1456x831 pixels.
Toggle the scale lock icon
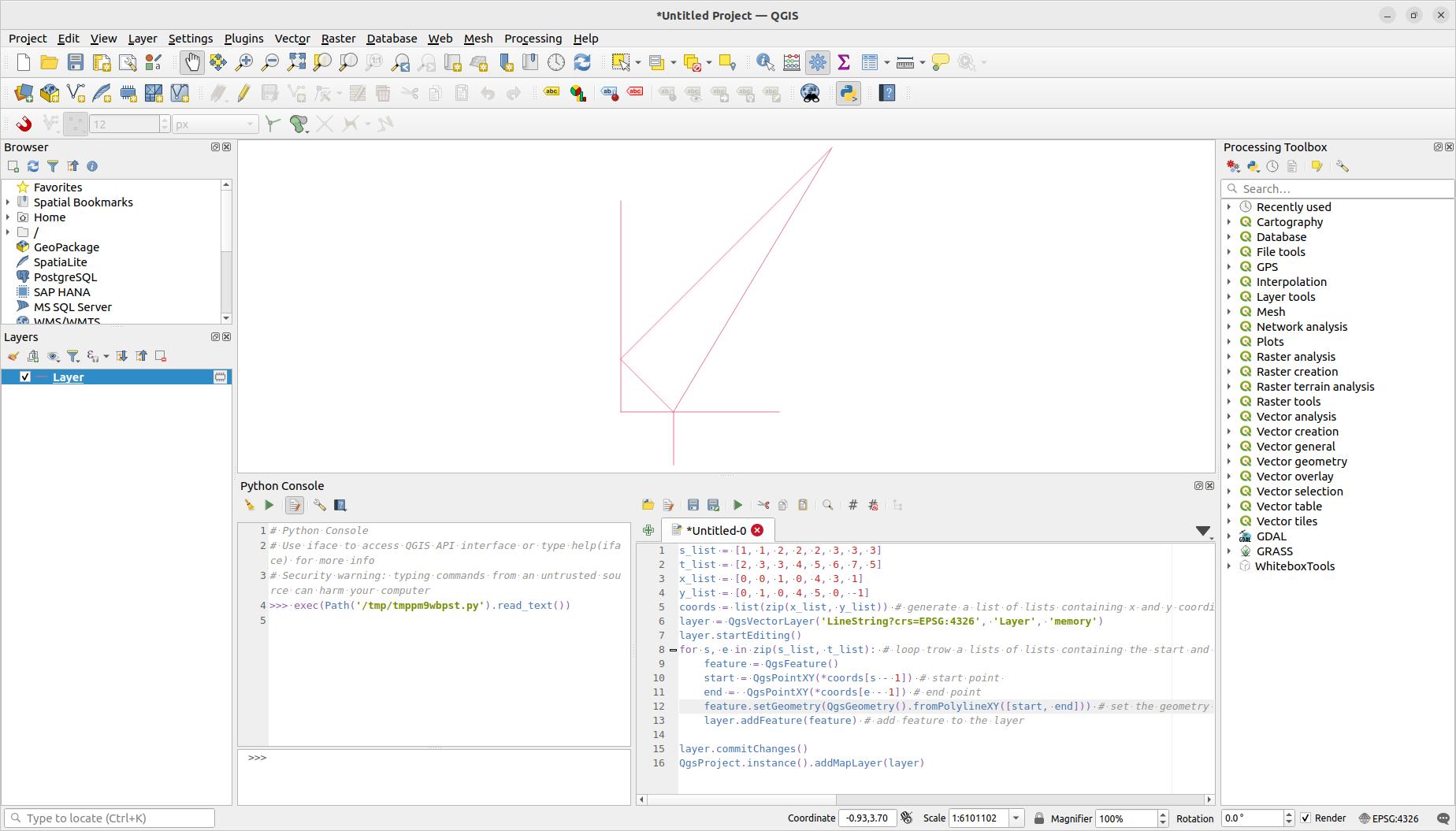click(x=1039, y=818)
